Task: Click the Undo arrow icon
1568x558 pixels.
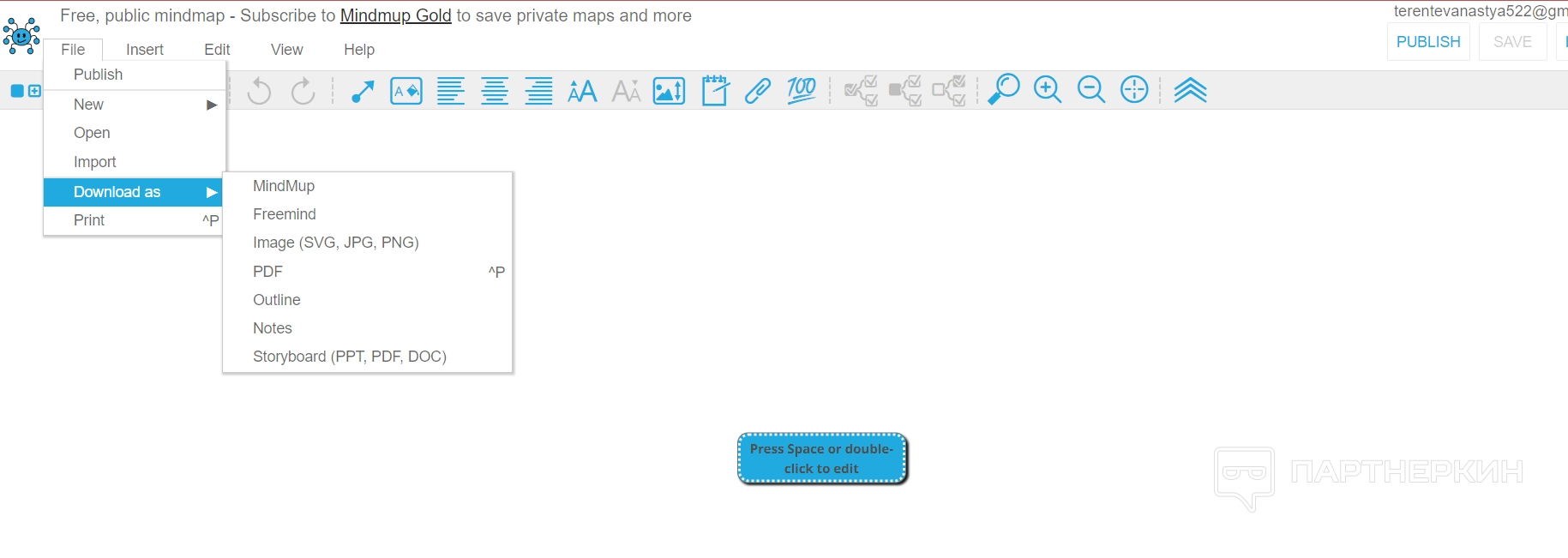Action: (x=259, y=90)
